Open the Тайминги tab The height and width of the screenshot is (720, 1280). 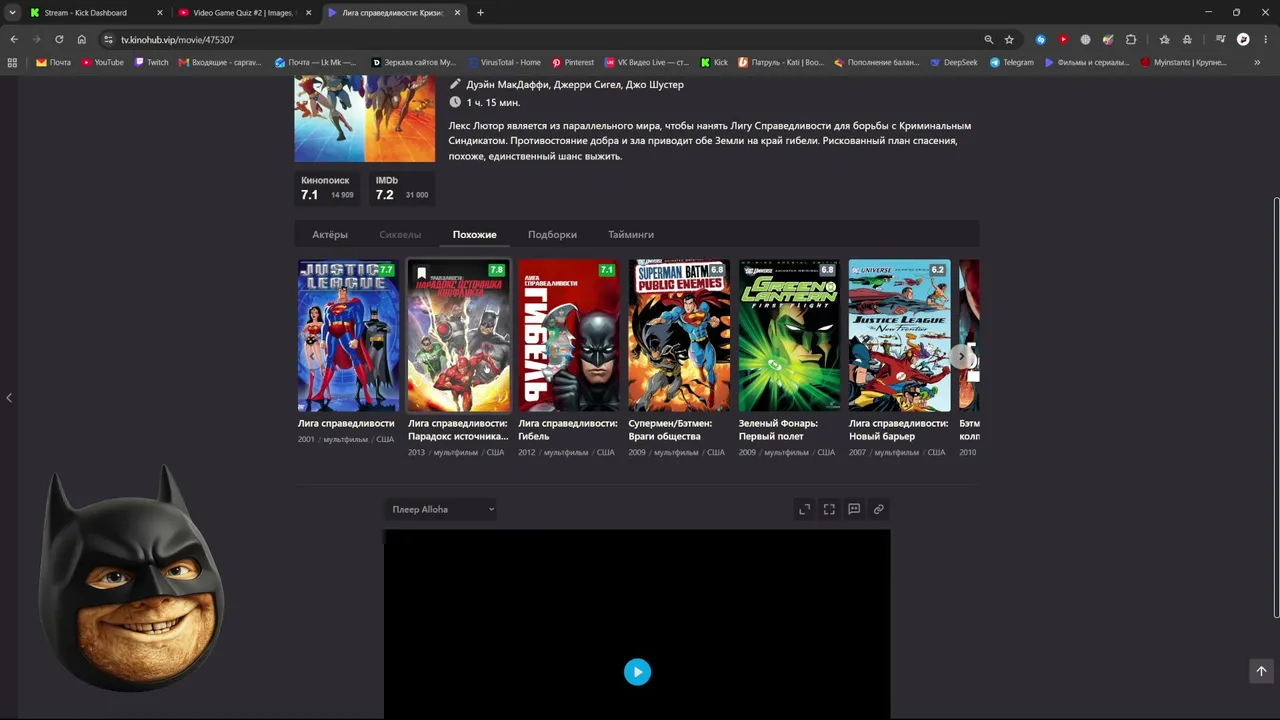click(631, 235)
